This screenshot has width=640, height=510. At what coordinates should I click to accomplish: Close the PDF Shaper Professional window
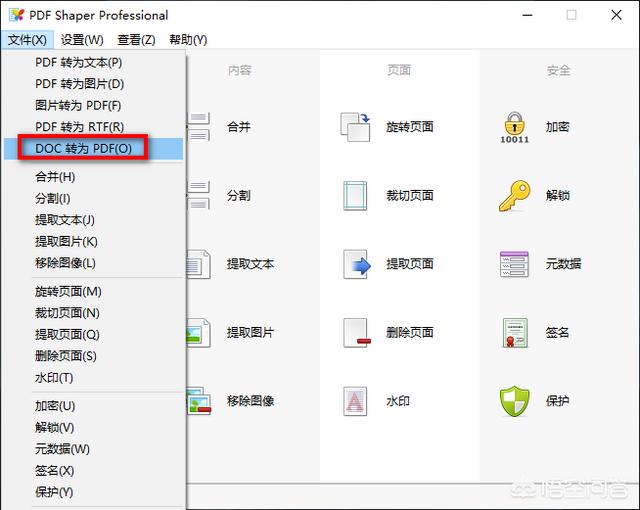pos(616,15)
